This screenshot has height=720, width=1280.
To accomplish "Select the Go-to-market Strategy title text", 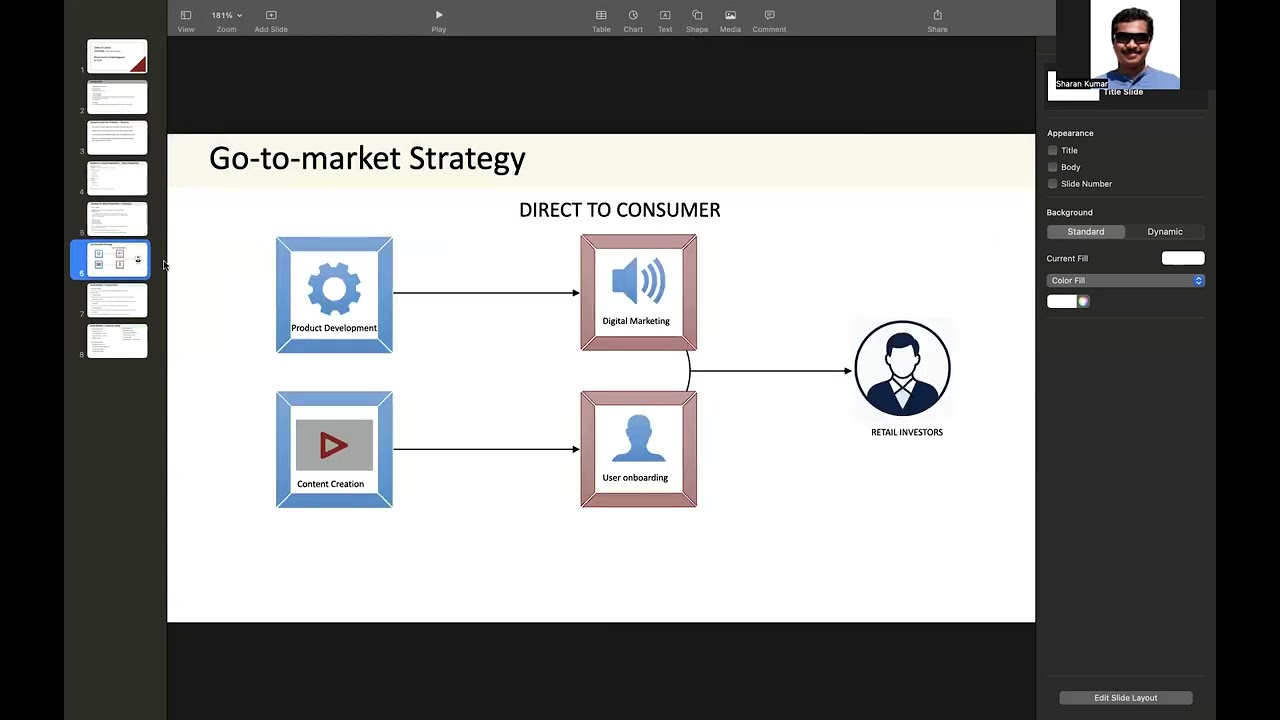I will [367, 159].
